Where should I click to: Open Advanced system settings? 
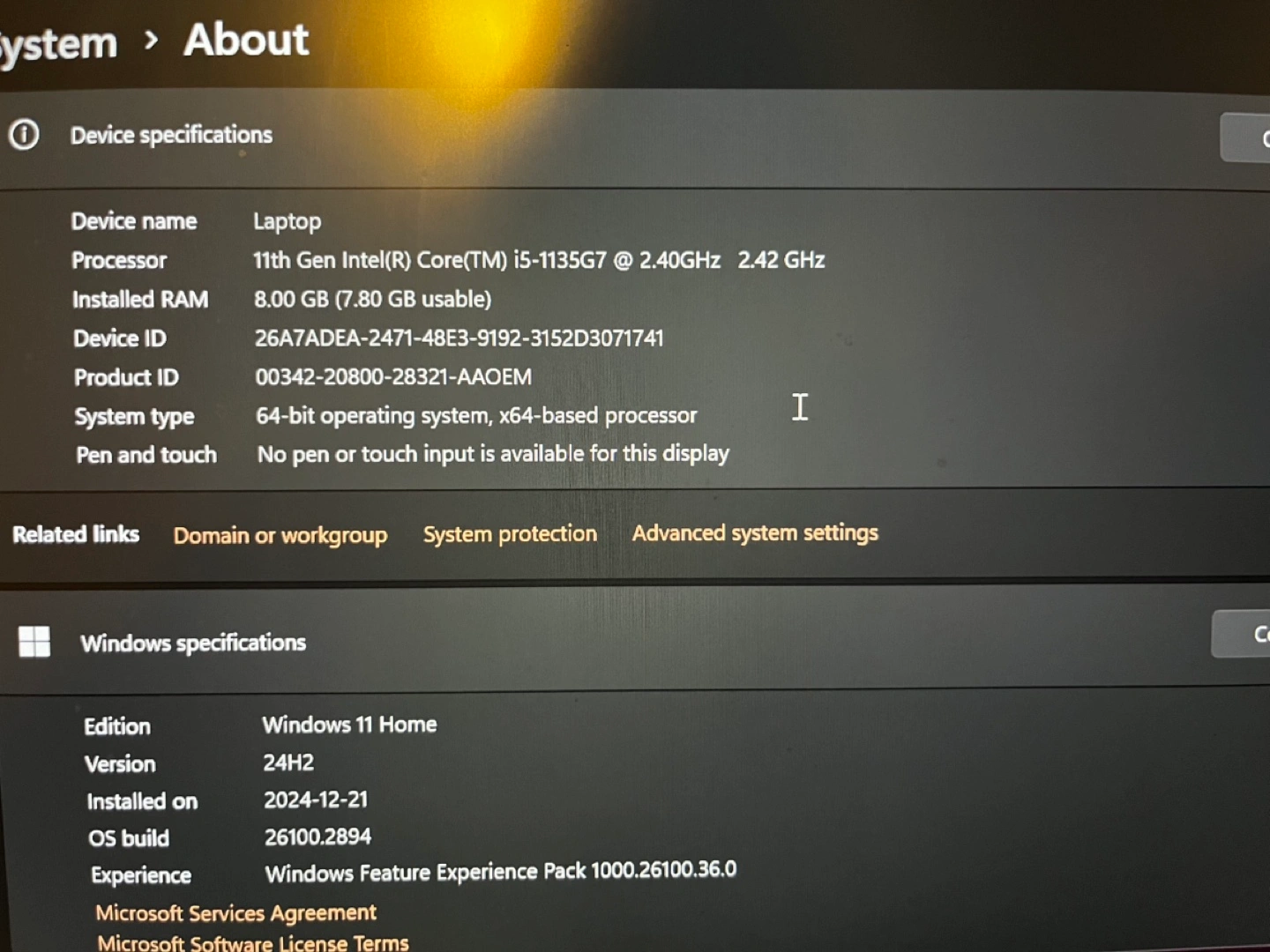pos(755,533)
